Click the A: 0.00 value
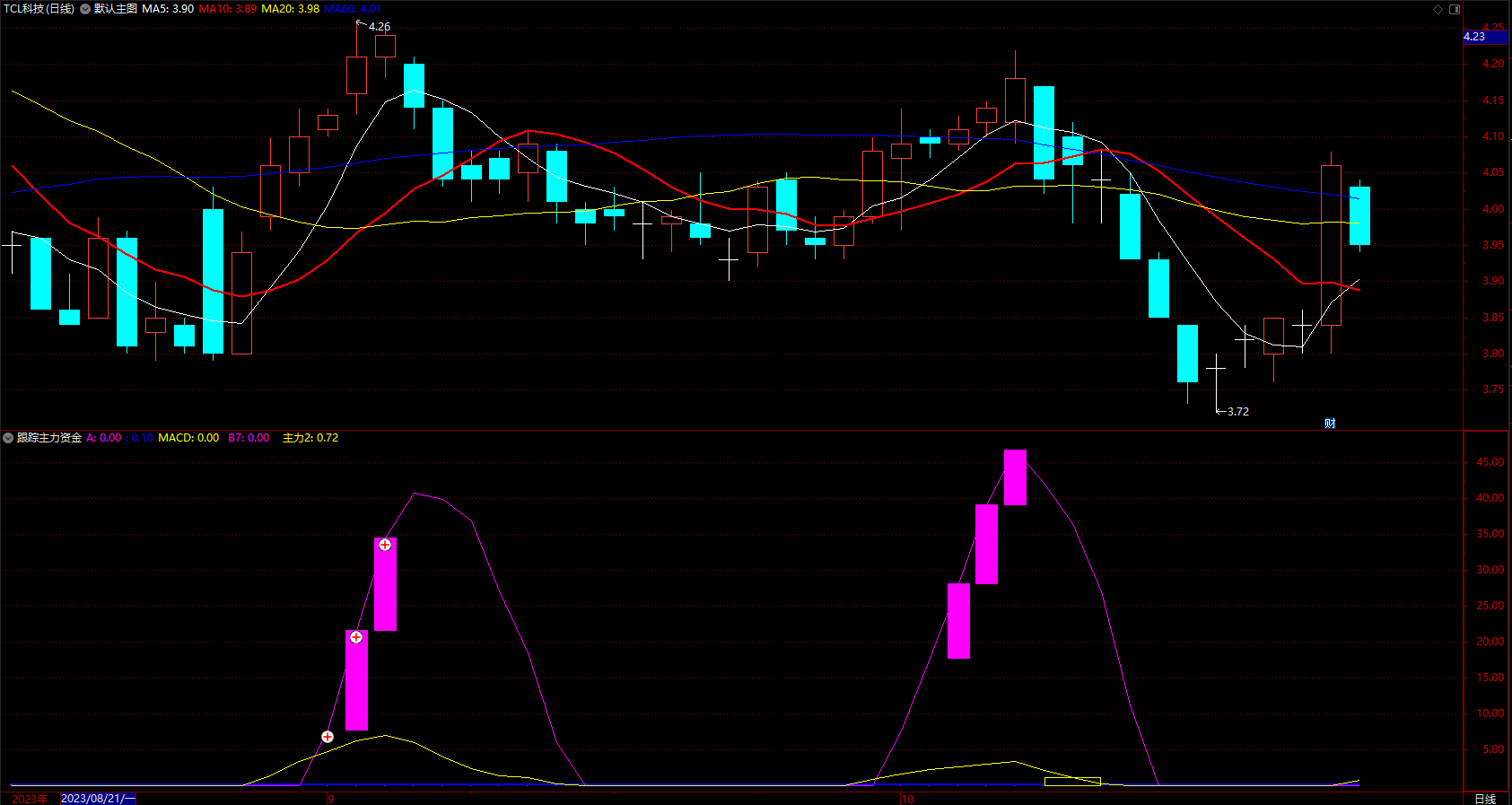Image resolution: width=1512 pixels, height=805 pixels. [104, 438]
